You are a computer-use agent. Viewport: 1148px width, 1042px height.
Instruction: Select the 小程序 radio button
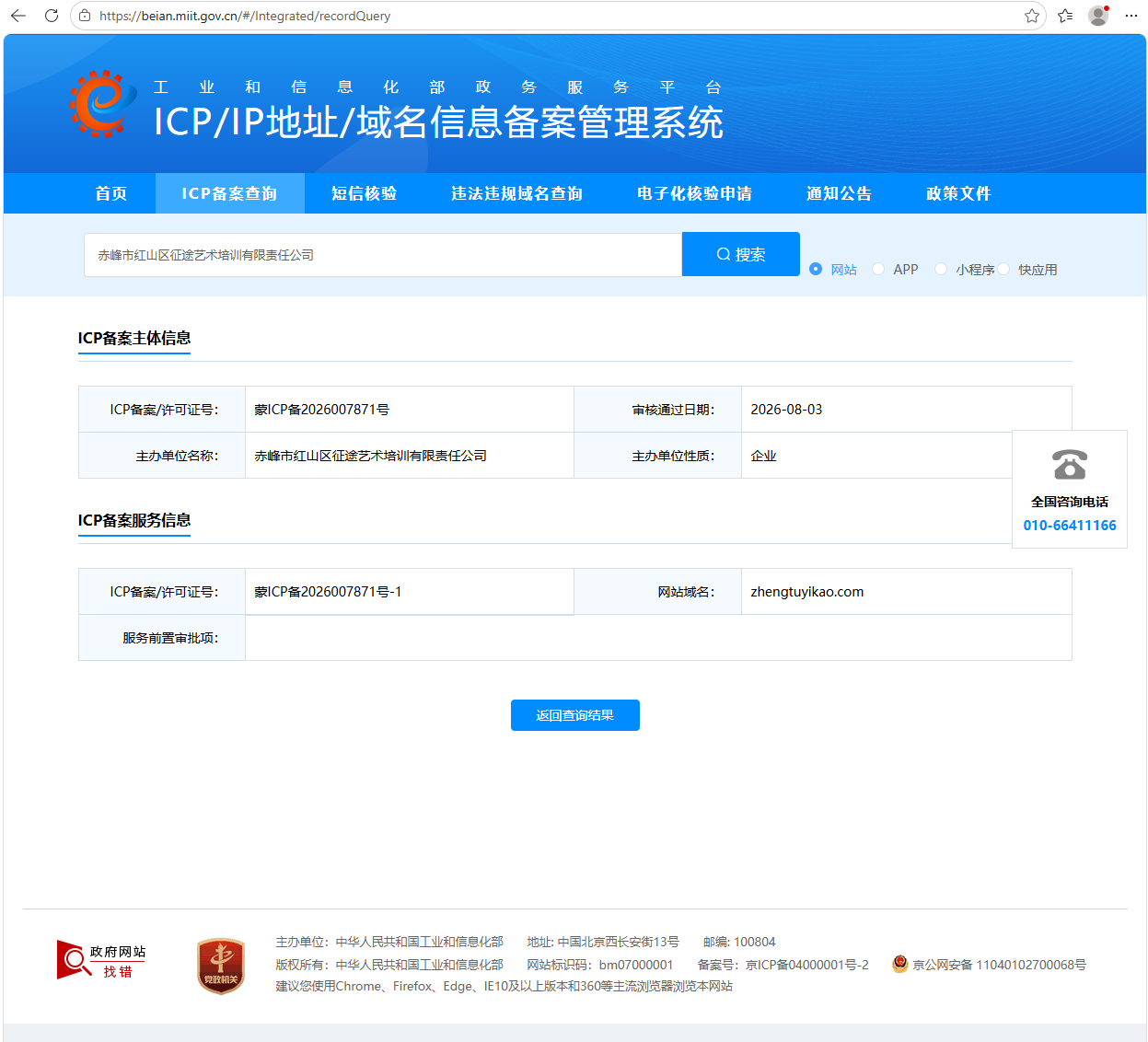(941, 269)
